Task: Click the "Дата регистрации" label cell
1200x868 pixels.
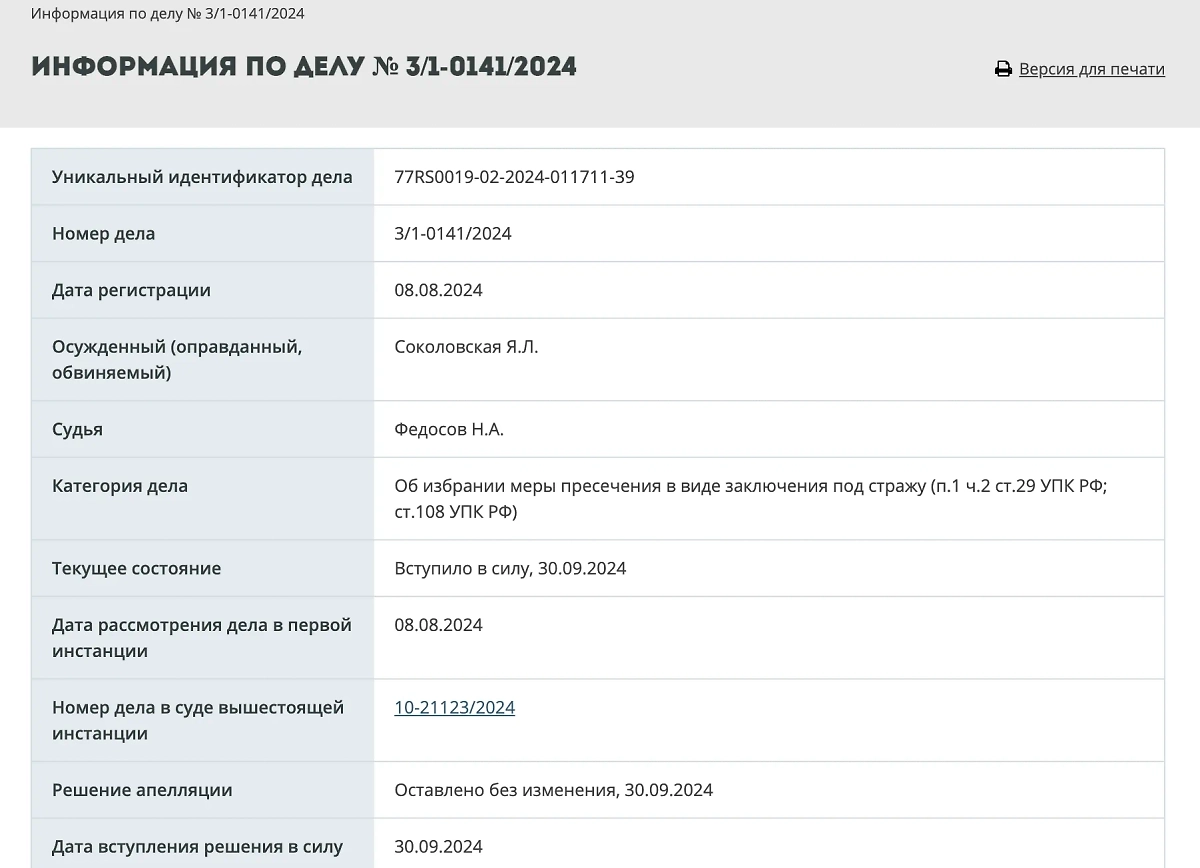Action: click(131, 290)
